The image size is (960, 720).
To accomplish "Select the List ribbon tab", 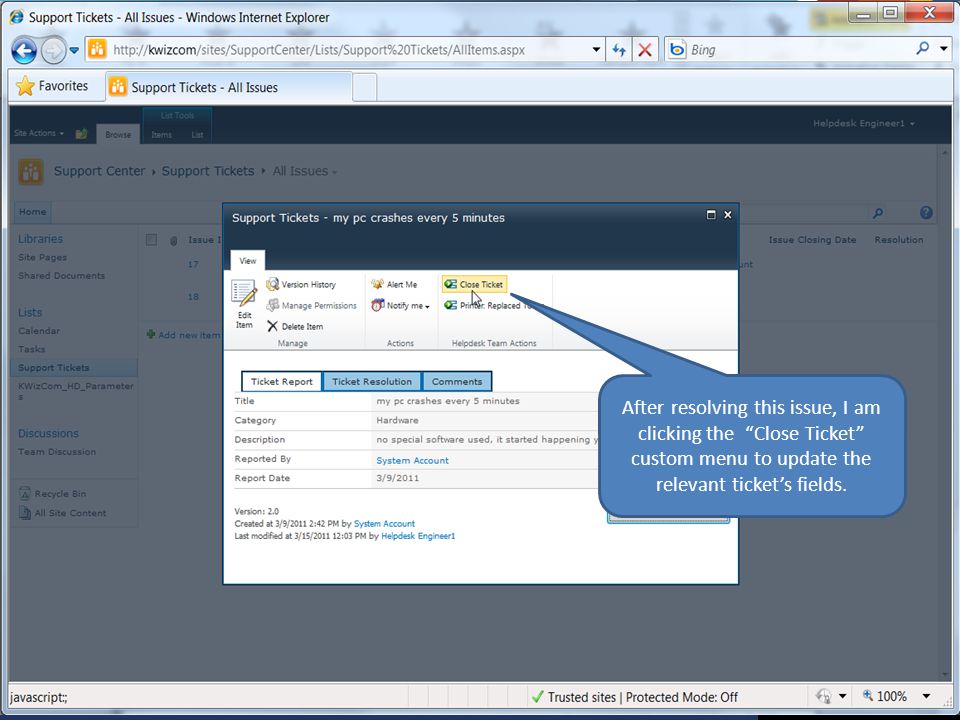I will pyautogui.click(x=197, y=135).
